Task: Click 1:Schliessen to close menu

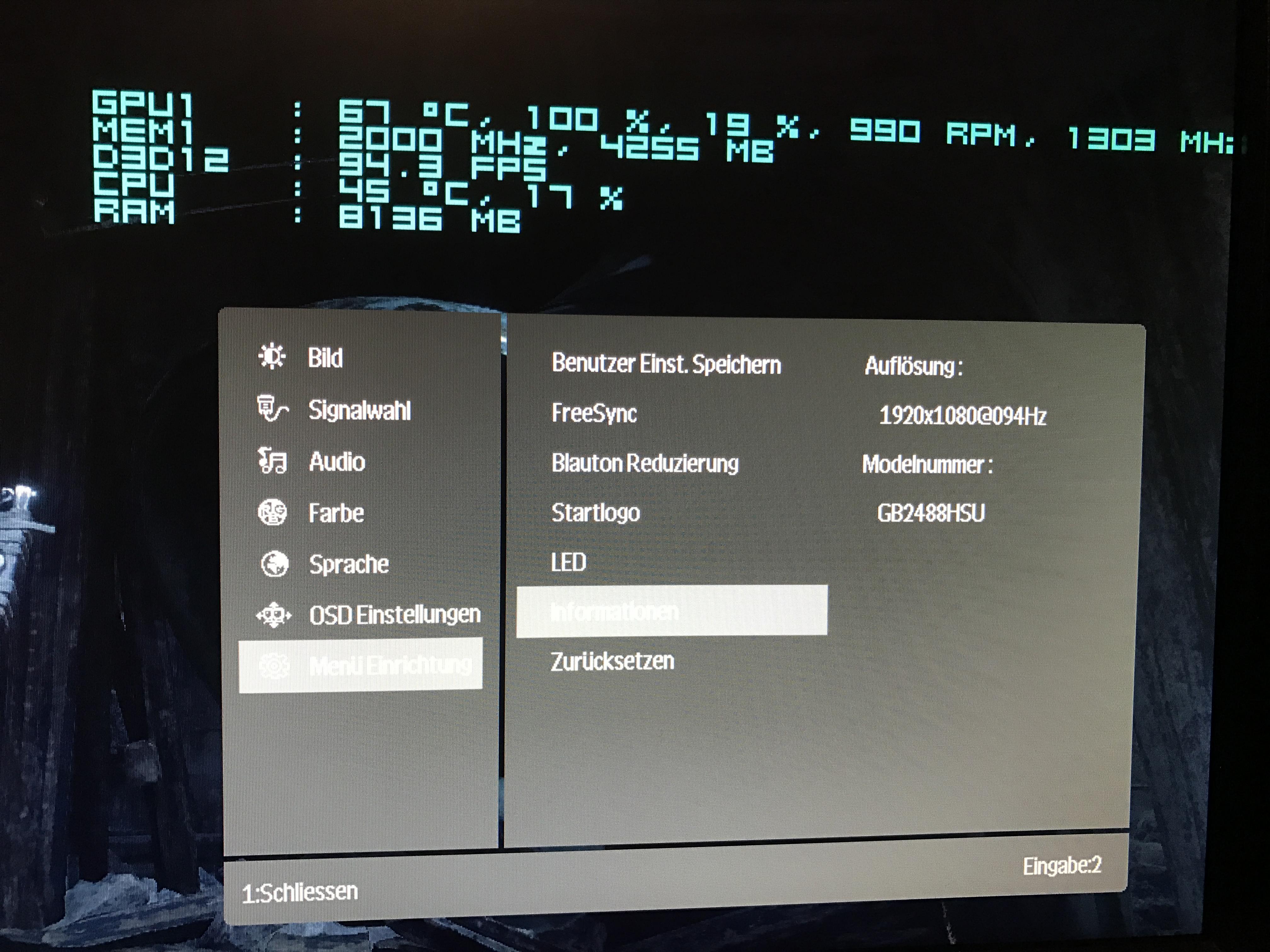Action: click(300, 893)
